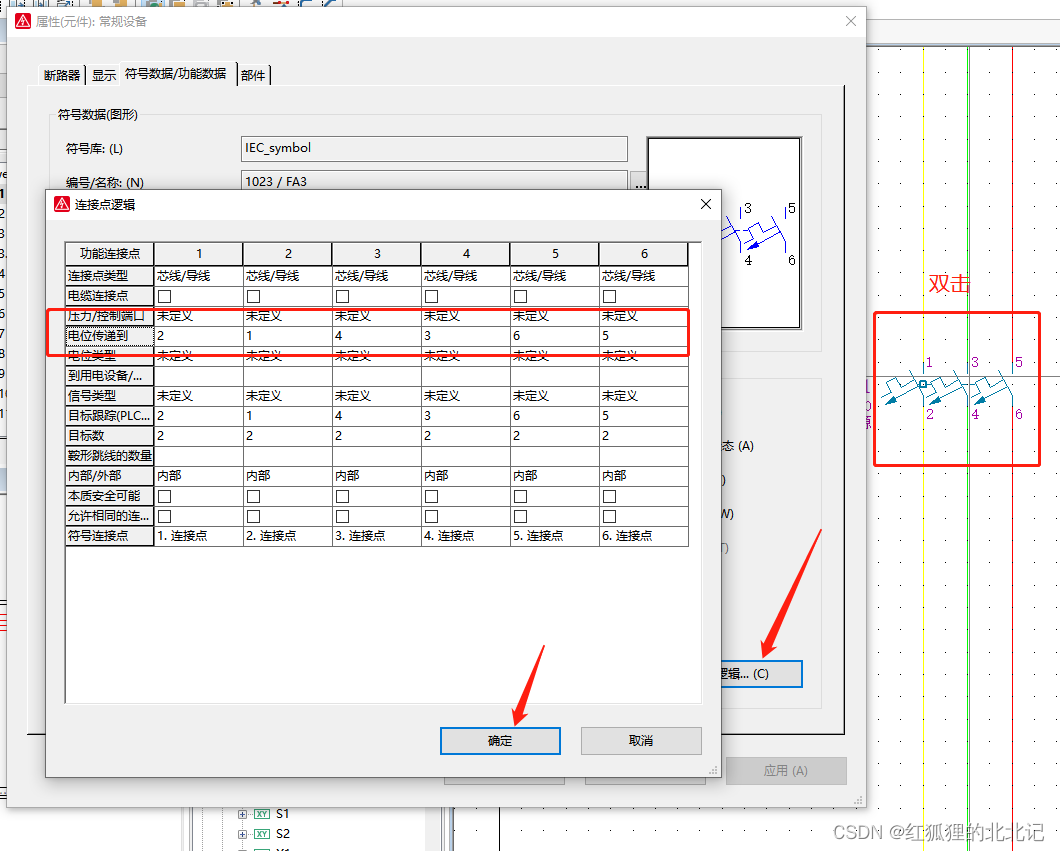Click the circuit breaker symbol in the schematic
1060x851 pixels.
click(948, 392)
